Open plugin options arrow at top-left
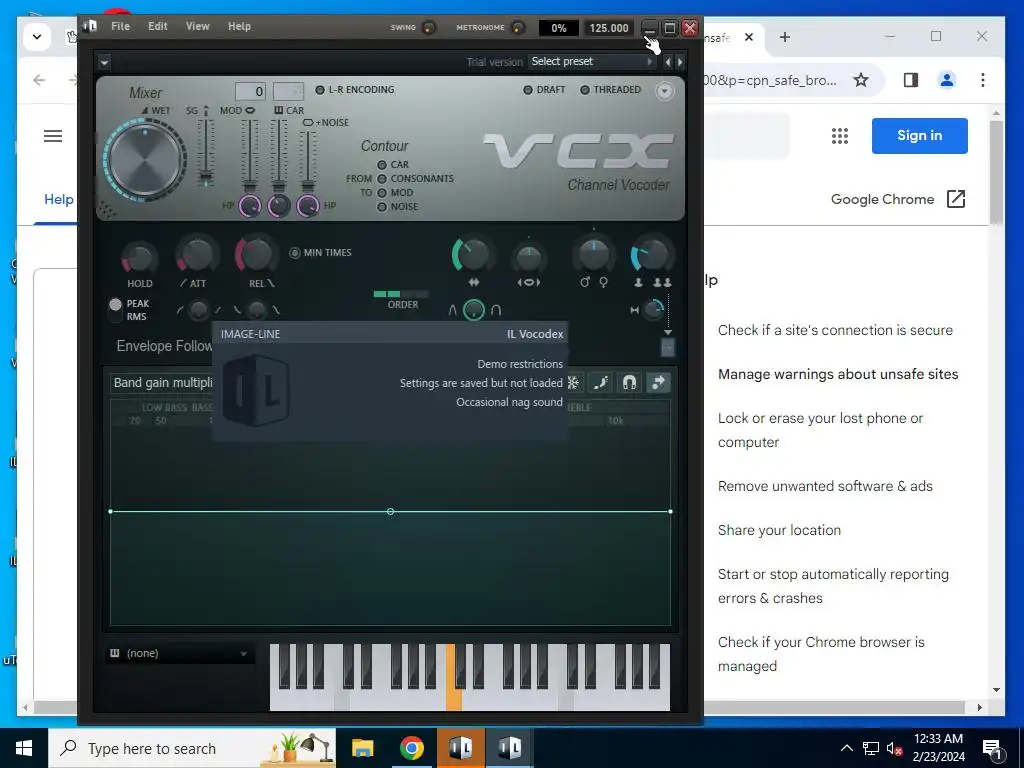Viewport: 1024px width, 768px height. click(104, 63)
